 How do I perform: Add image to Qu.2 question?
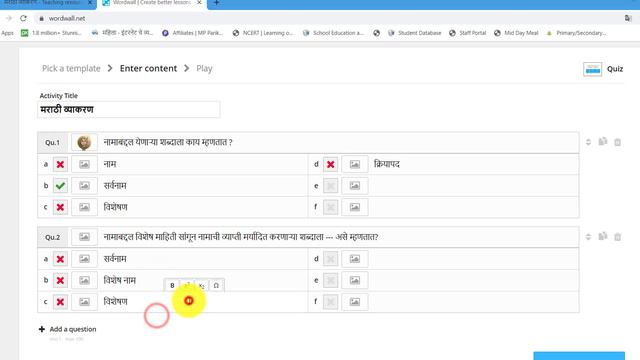pos(84,237)
